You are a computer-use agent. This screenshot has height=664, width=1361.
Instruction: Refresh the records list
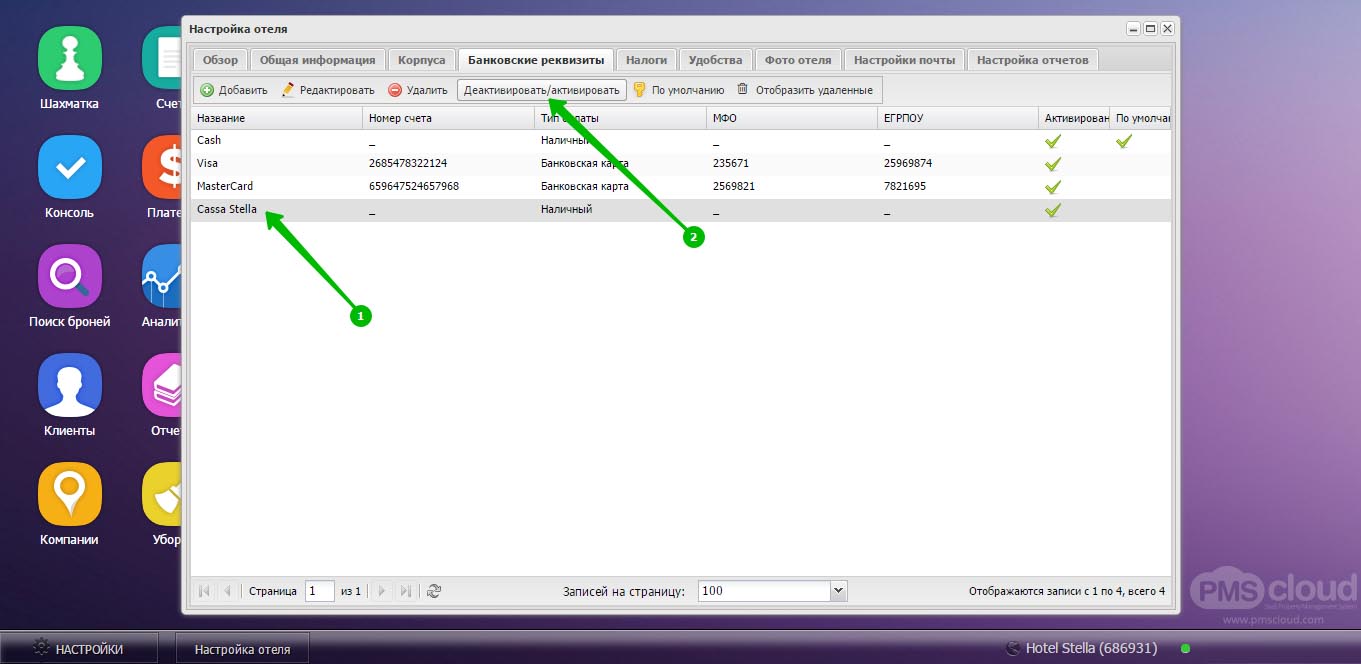pos(433,591)
